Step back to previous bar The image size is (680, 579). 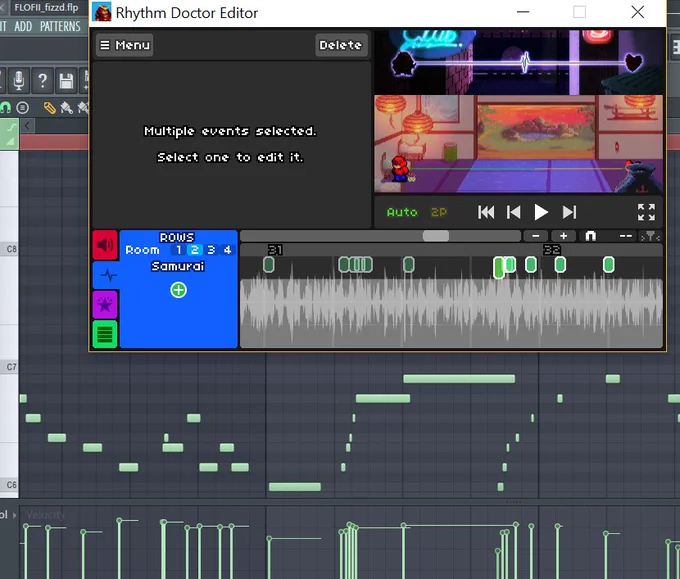click(513, 212)
